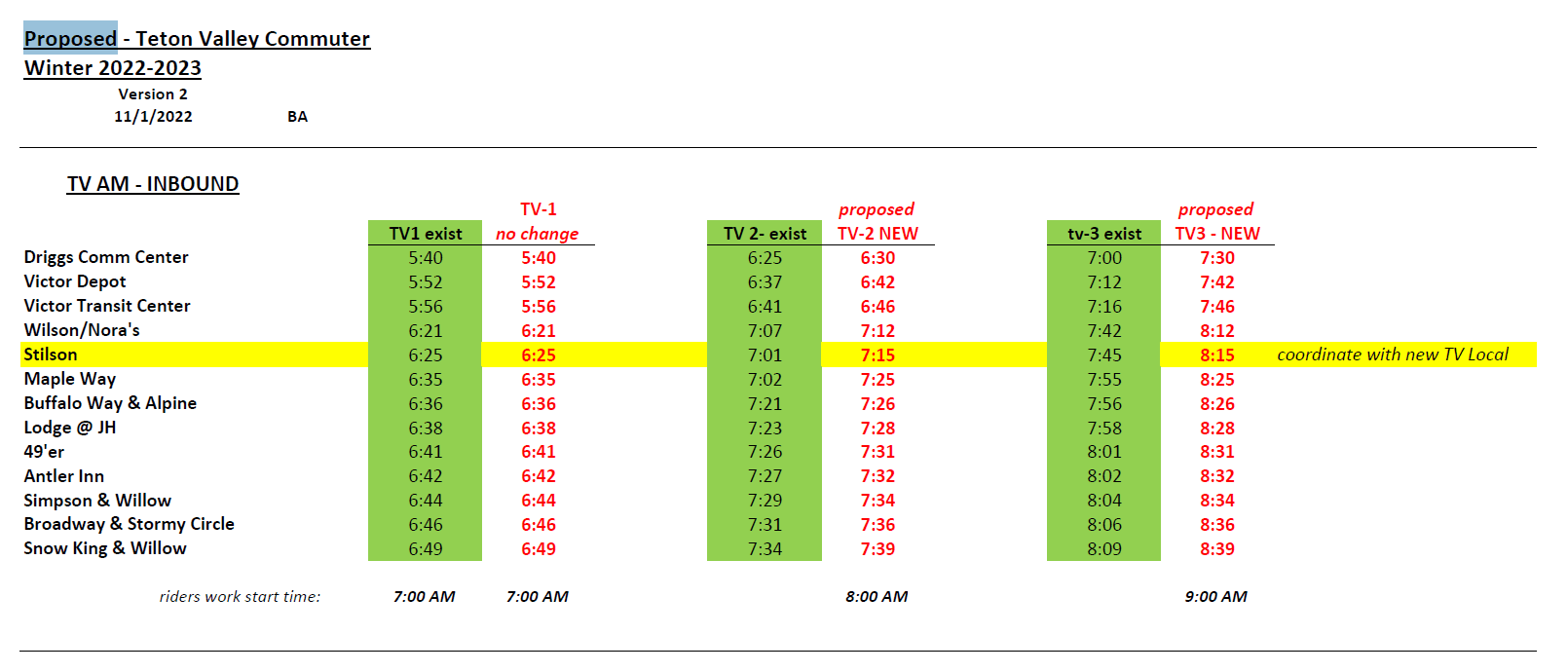Click the yellow highlighted "Stilson" stop label
Image resolution: width=1568 pixels, height=672 pixels.
coord(51,355)
